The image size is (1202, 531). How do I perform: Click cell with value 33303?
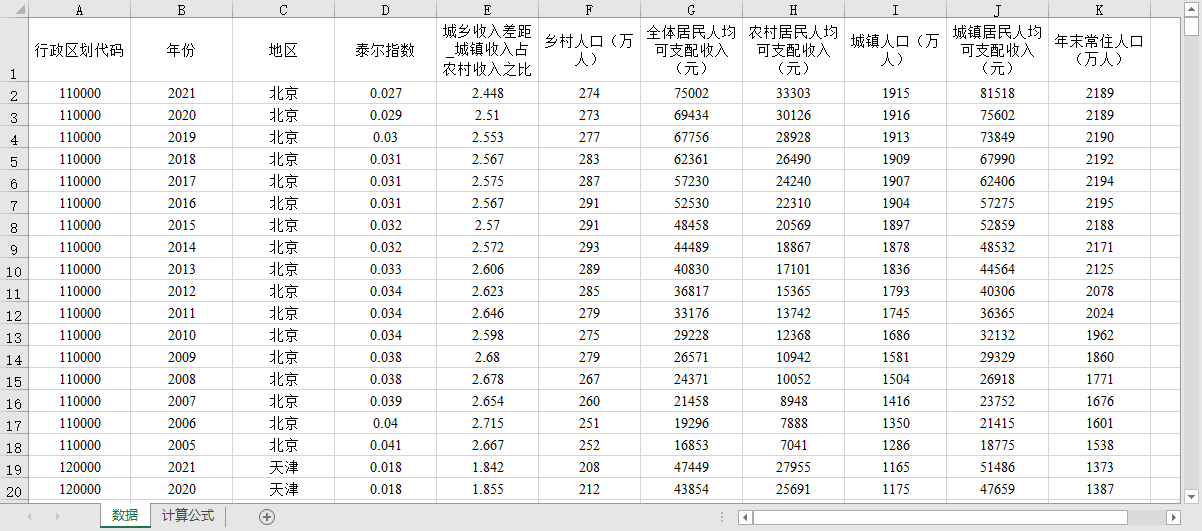[x=793, y=94]
